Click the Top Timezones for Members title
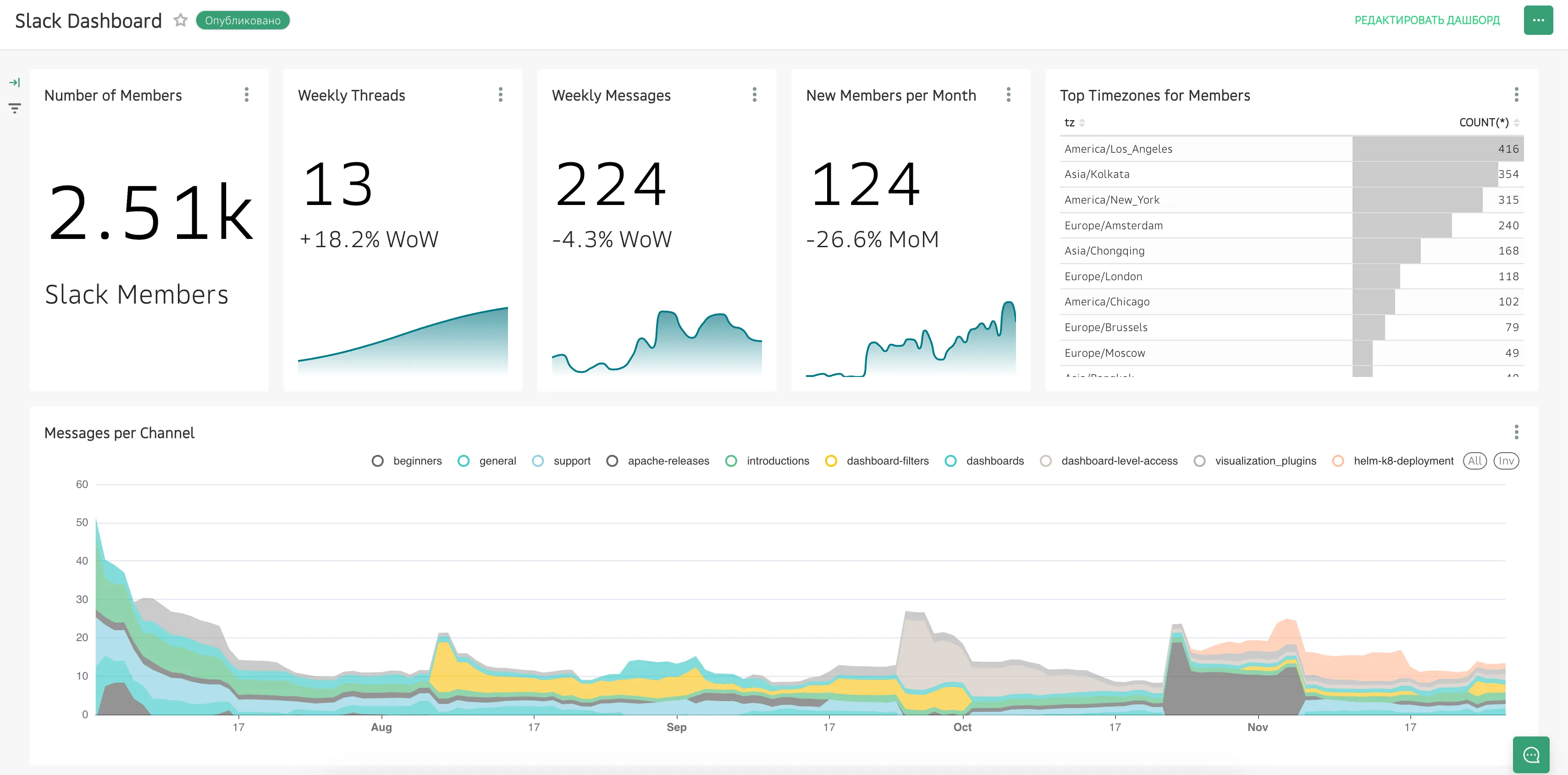 pyautogui.click(x=1155, y=95)
